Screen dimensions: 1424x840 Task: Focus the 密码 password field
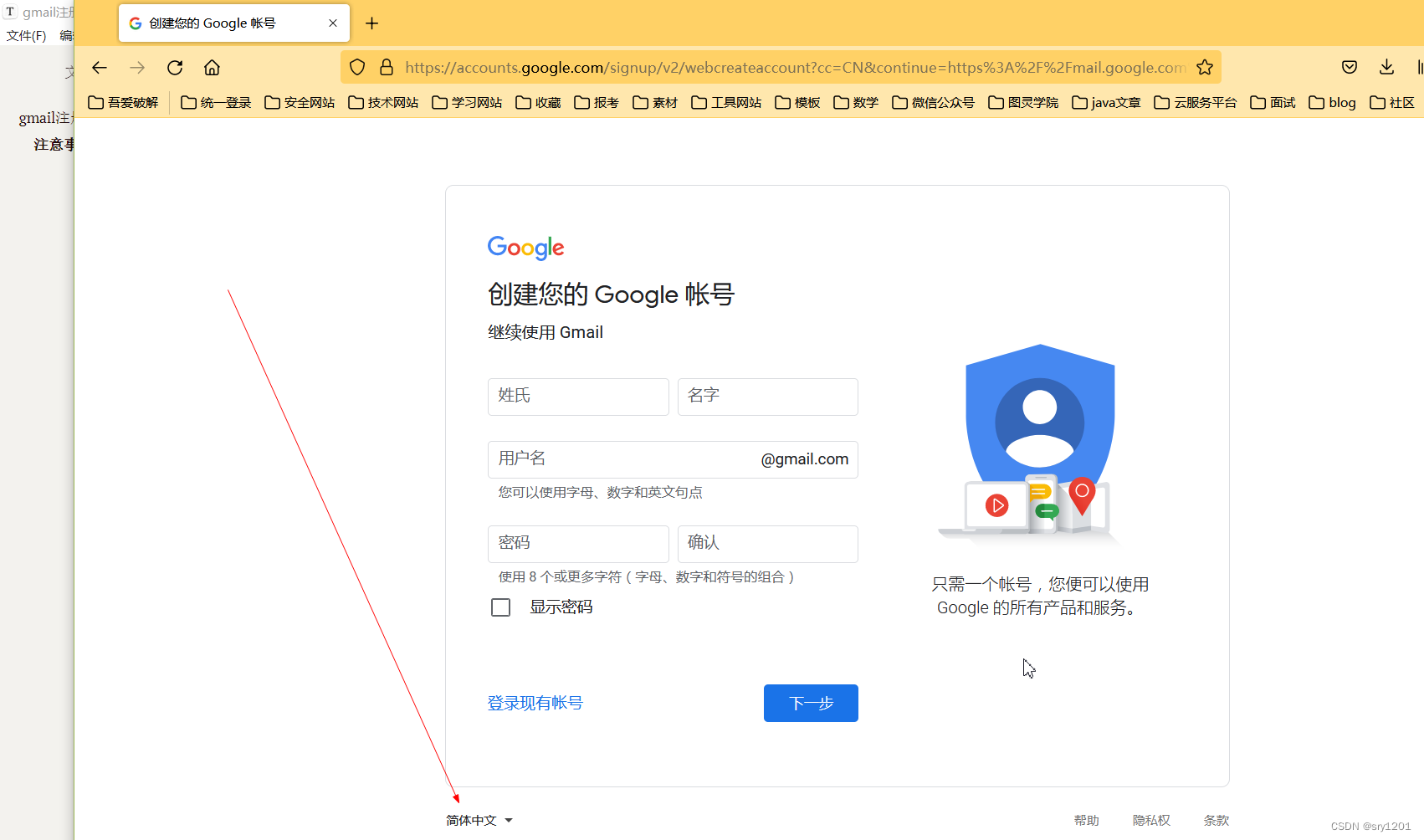coord(578,544)
